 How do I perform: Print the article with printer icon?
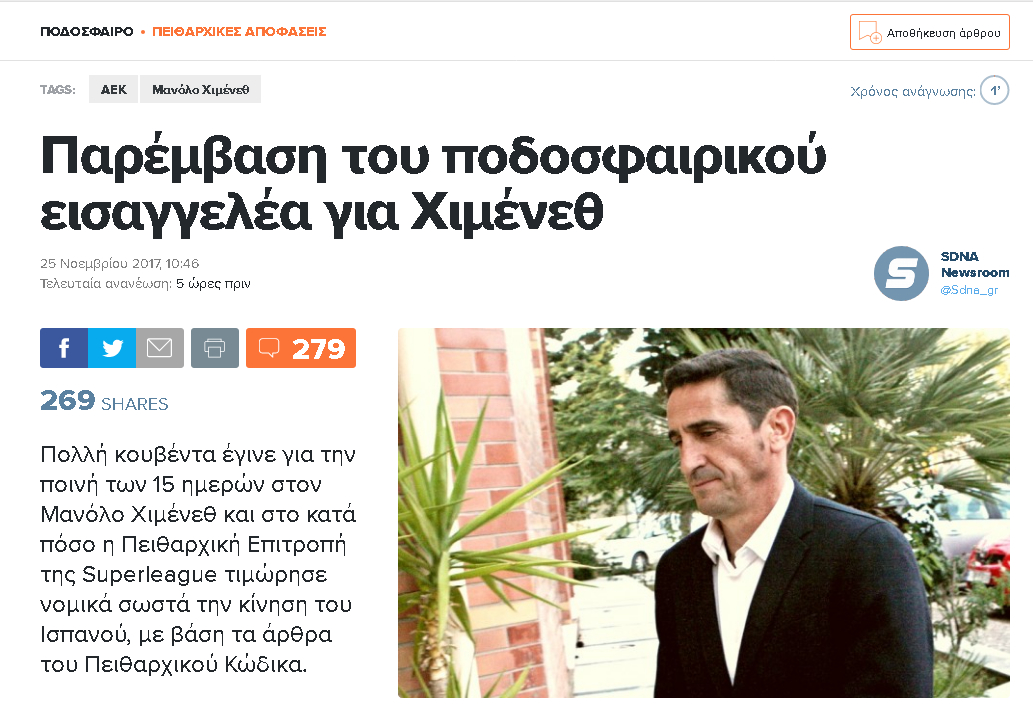pos(215,348)
